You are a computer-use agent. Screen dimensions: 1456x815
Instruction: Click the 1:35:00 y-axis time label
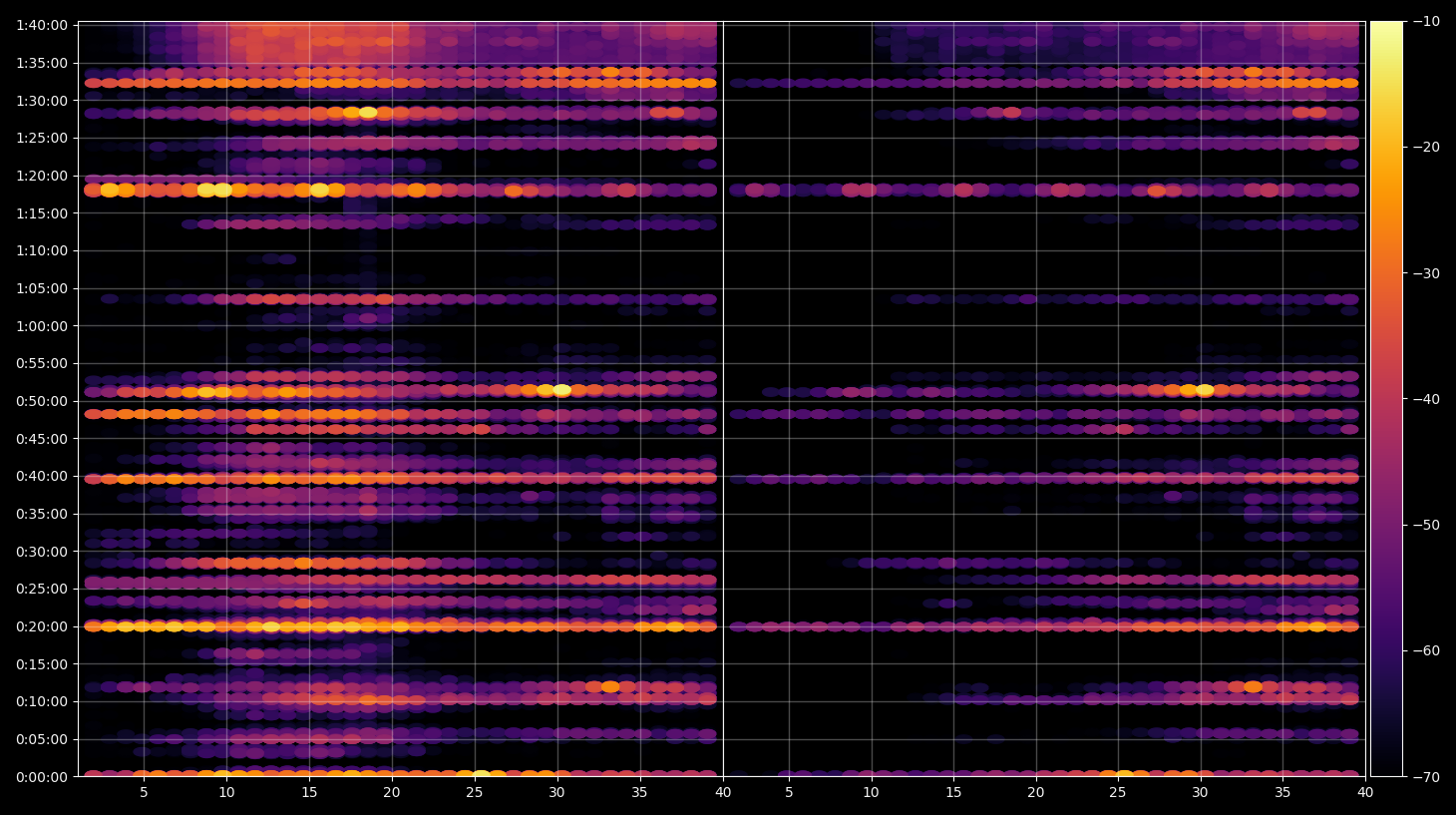(x=42, y=63)
